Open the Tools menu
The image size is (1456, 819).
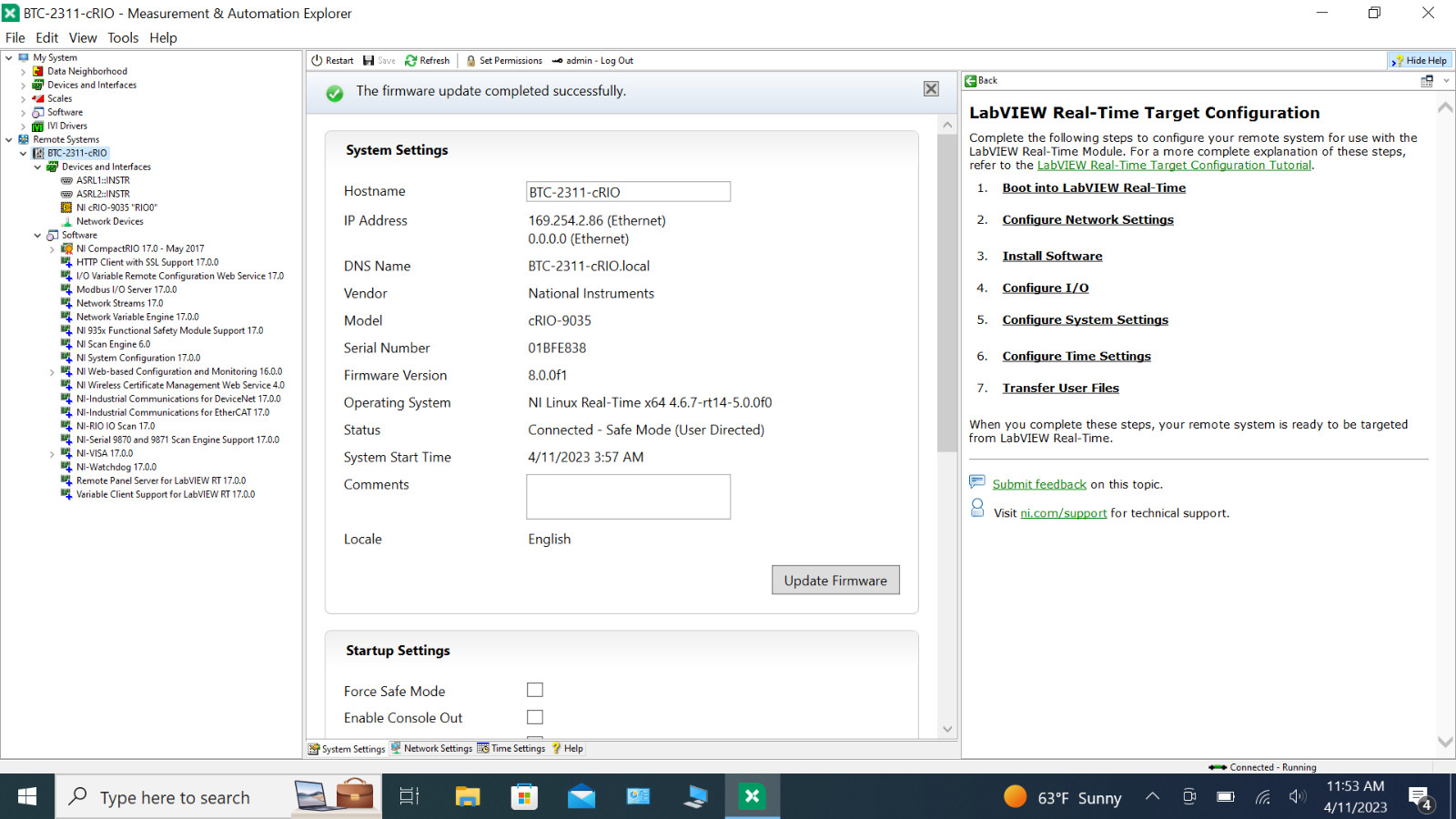pyautogui.click(x=123, y=37)
